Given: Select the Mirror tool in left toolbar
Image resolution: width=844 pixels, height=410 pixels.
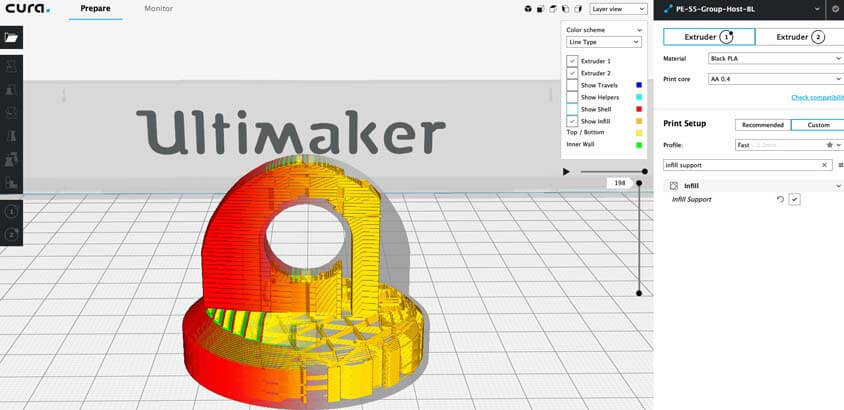Looking at the screenshot, I should (x=11, y=136).
